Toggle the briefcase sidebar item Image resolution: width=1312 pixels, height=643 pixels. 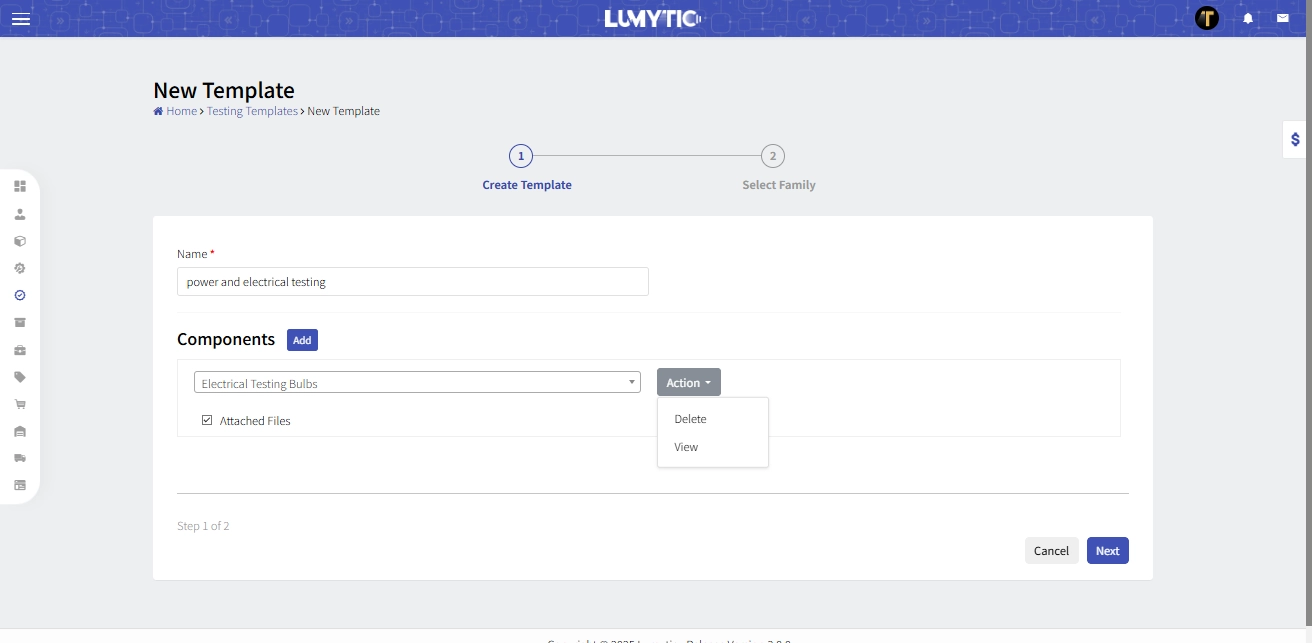[x=20, y=350]
